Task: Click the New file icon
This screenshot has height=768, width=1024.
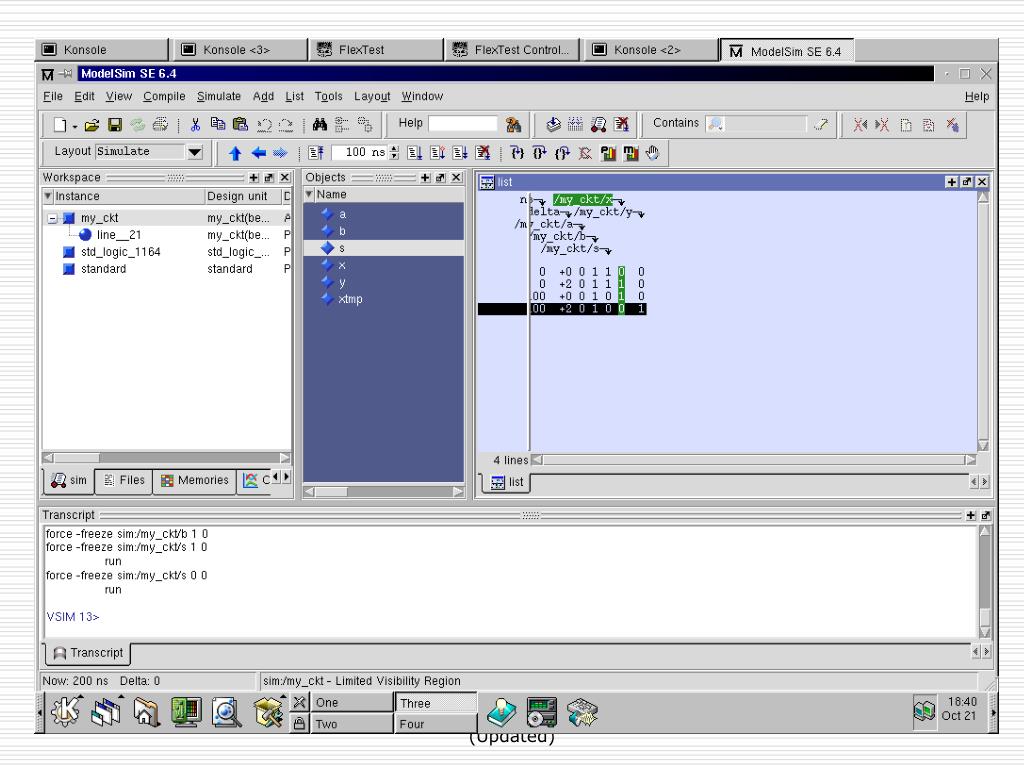Action: point(60,125)
